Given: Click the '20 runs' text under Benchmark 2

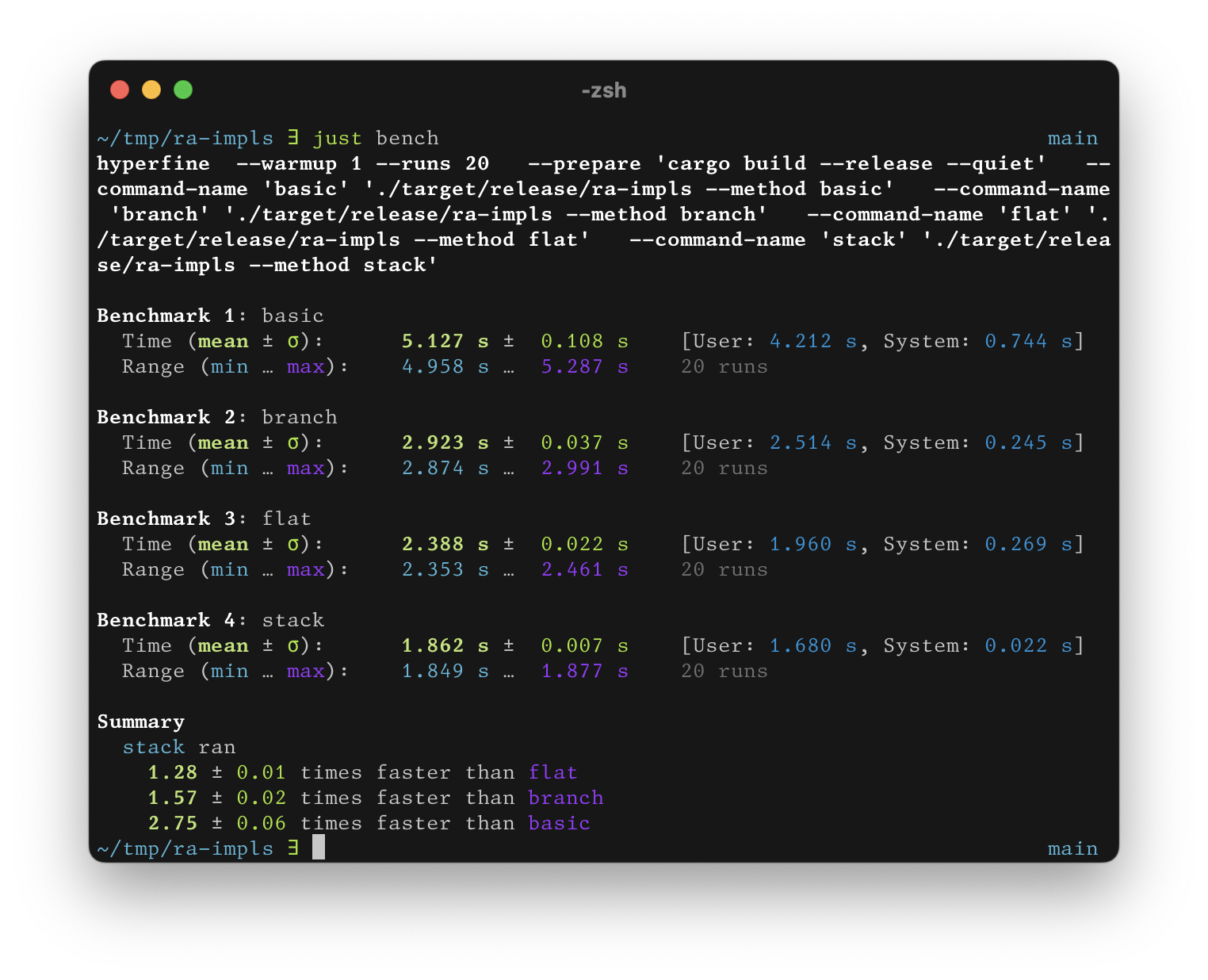Looking at the screenshot, I should pyautogui.click(x=724, y=468).
